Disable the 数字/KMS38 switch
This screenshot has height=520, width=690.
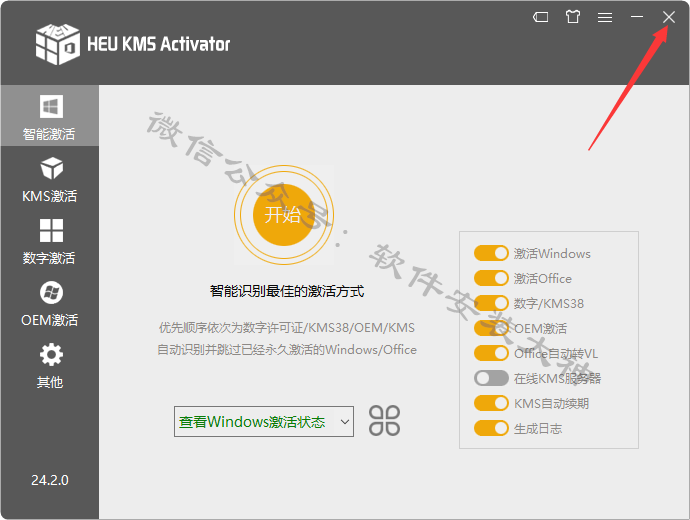tap(491, 303)
